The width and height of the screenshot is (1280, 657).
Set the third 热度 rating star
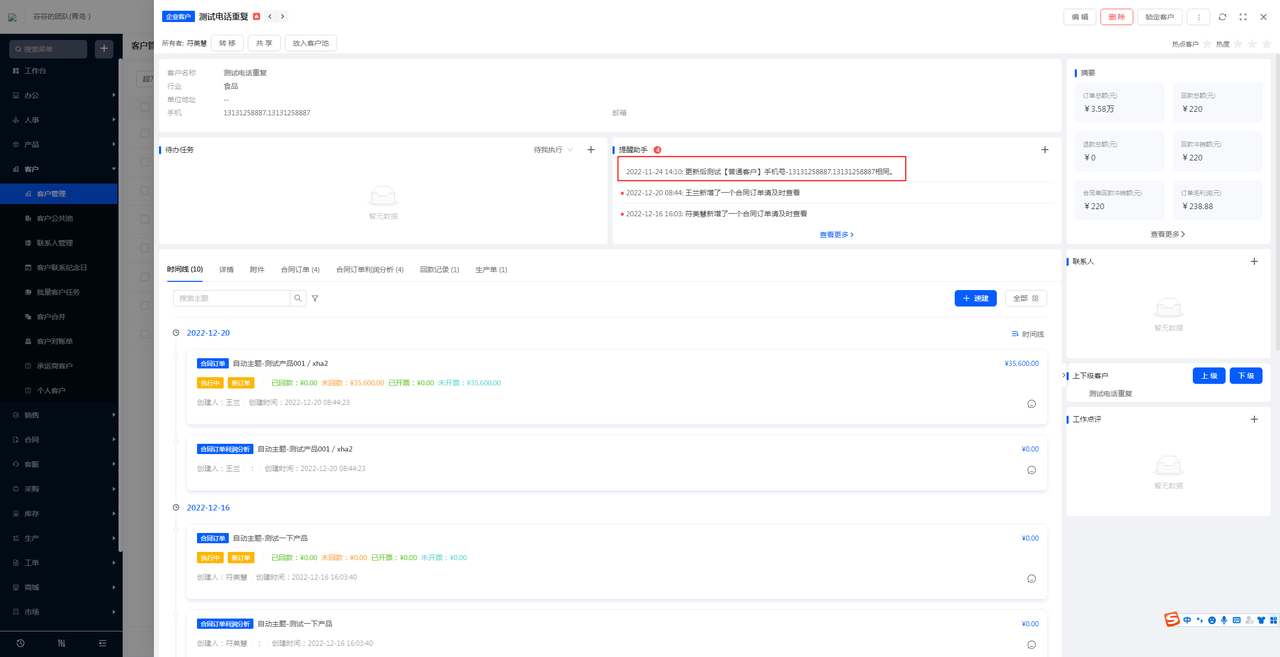click(1266, 44)
